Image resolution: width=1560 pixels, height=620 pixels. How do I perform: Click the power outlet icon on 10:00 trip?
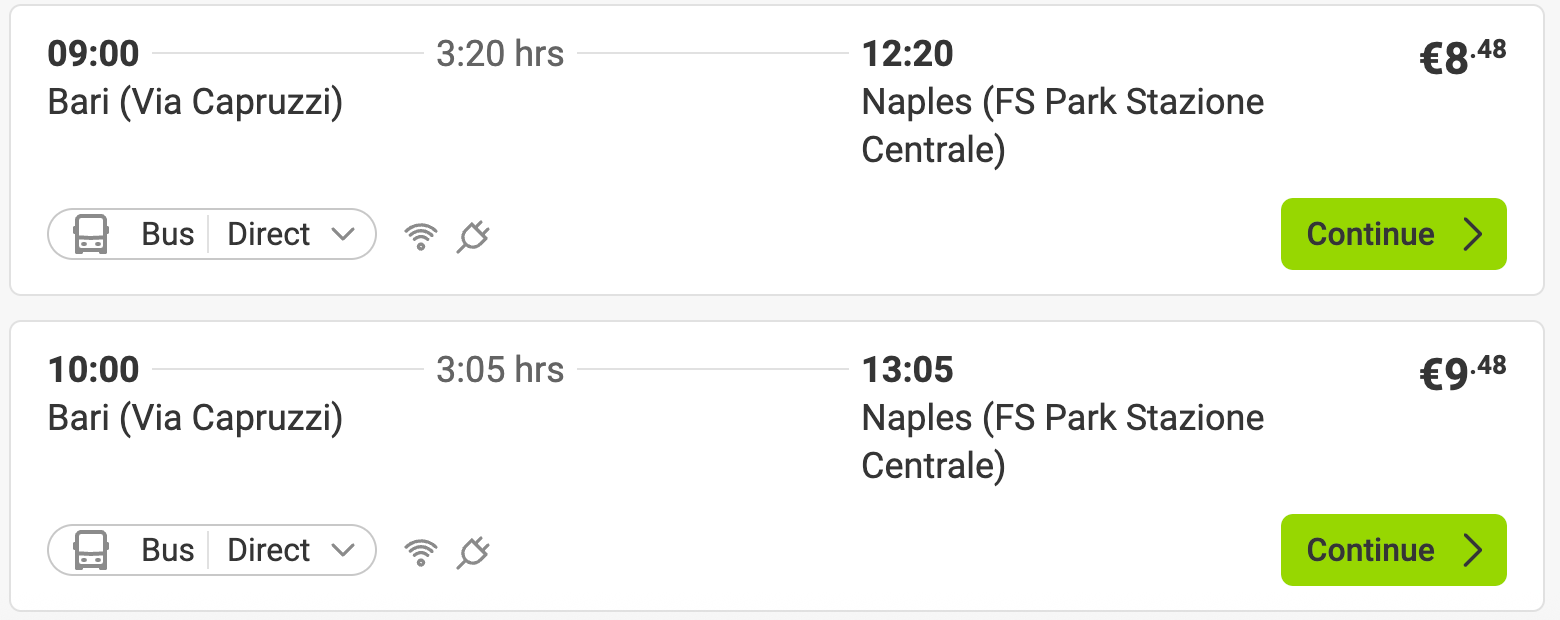click(x=473, y=552)
